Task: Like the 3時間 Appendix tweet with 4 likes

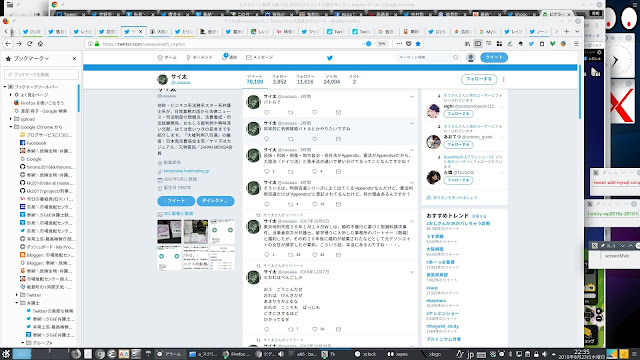Action: coord(315,171)
